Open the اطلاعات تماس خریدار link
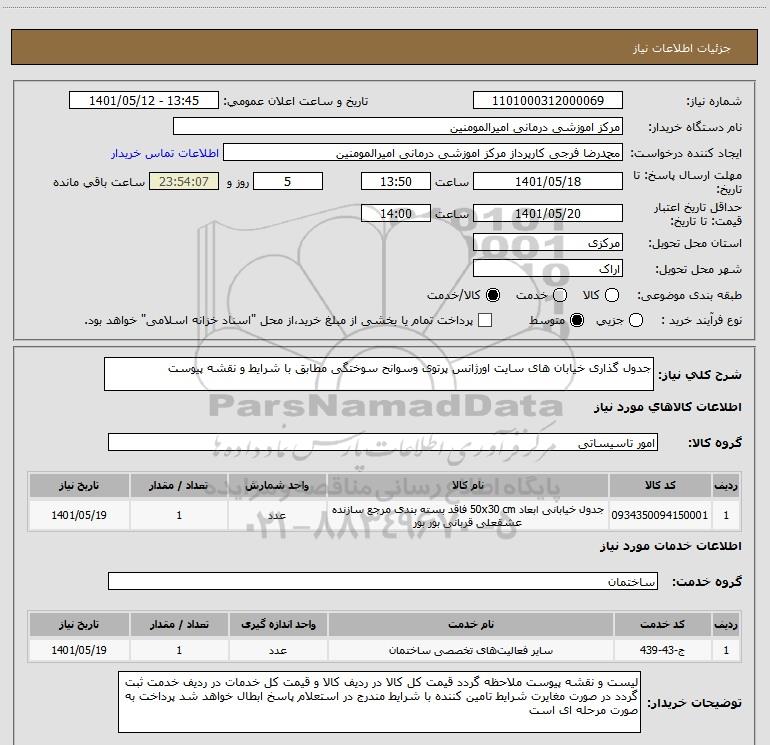The width and height of the screenshot is (770, 745). pos(165,153)
